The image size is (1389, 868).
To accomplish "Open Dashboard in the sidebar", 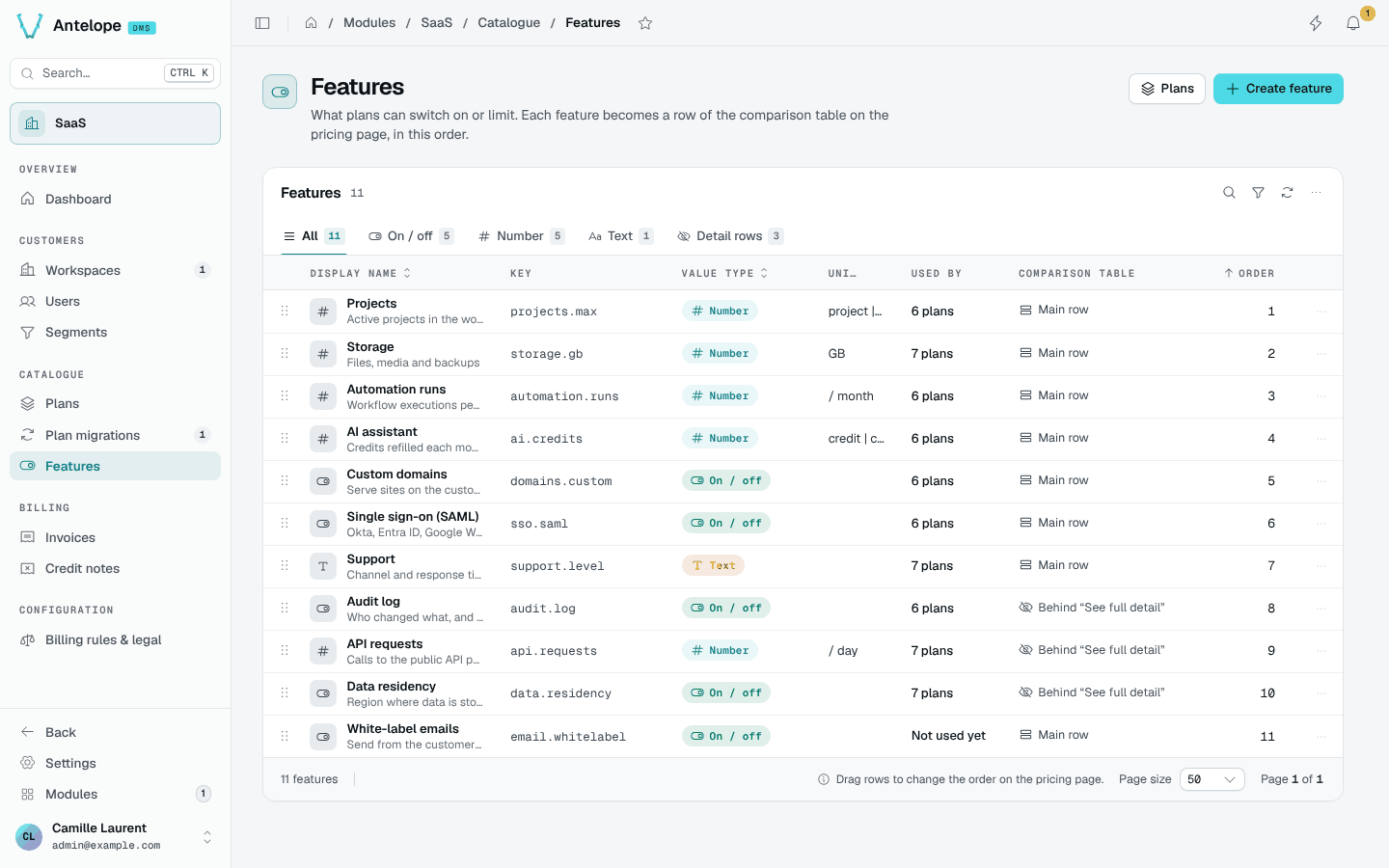I will tap(115, 199).
